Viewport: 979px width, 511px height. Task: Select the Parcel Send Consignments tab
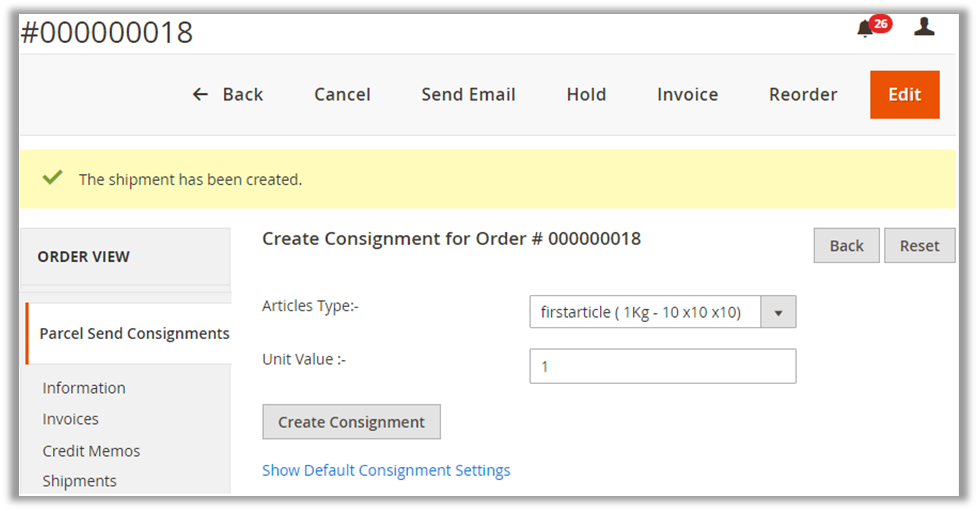(134, 334)
